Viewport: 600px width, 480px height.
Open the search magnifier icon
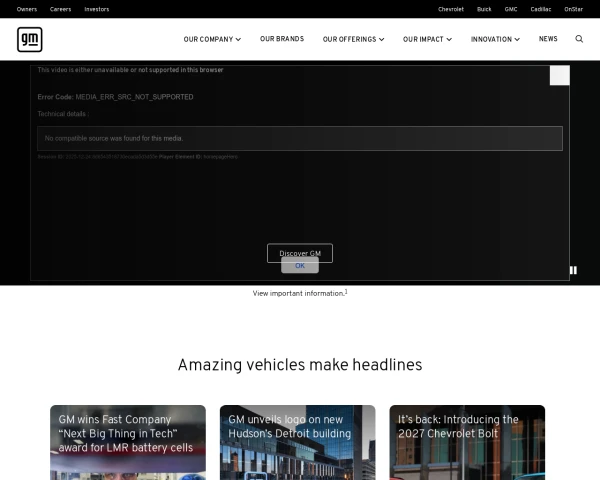(x=579, y=39)
